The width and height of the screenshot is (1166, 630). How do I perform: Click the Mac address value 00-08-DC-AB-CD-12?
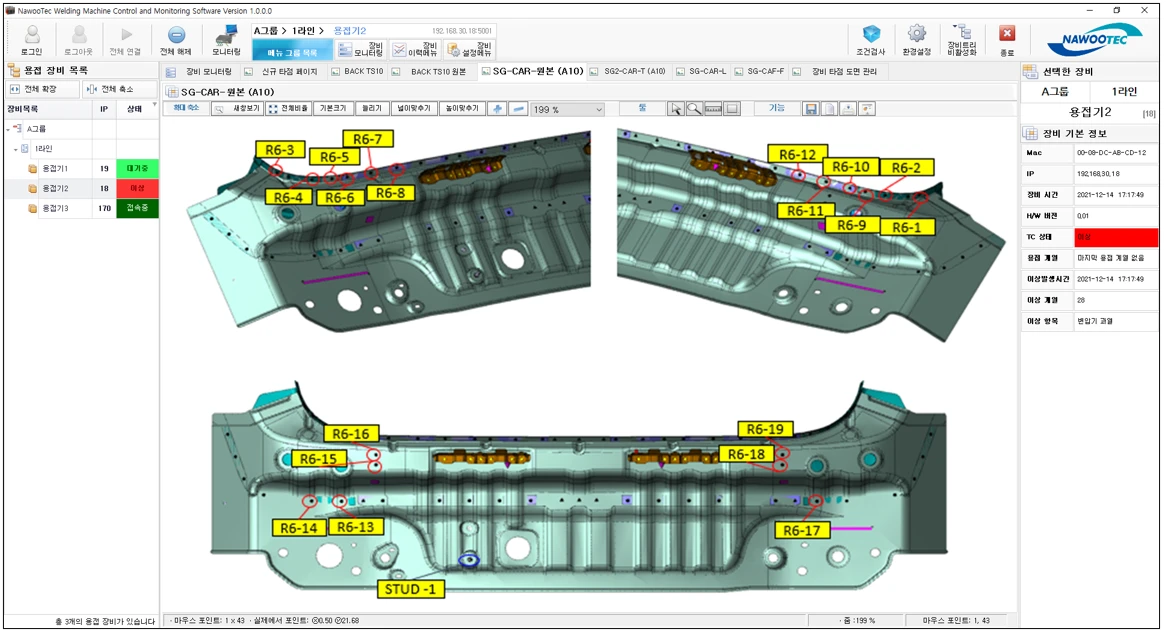(x=1111, y=153)
